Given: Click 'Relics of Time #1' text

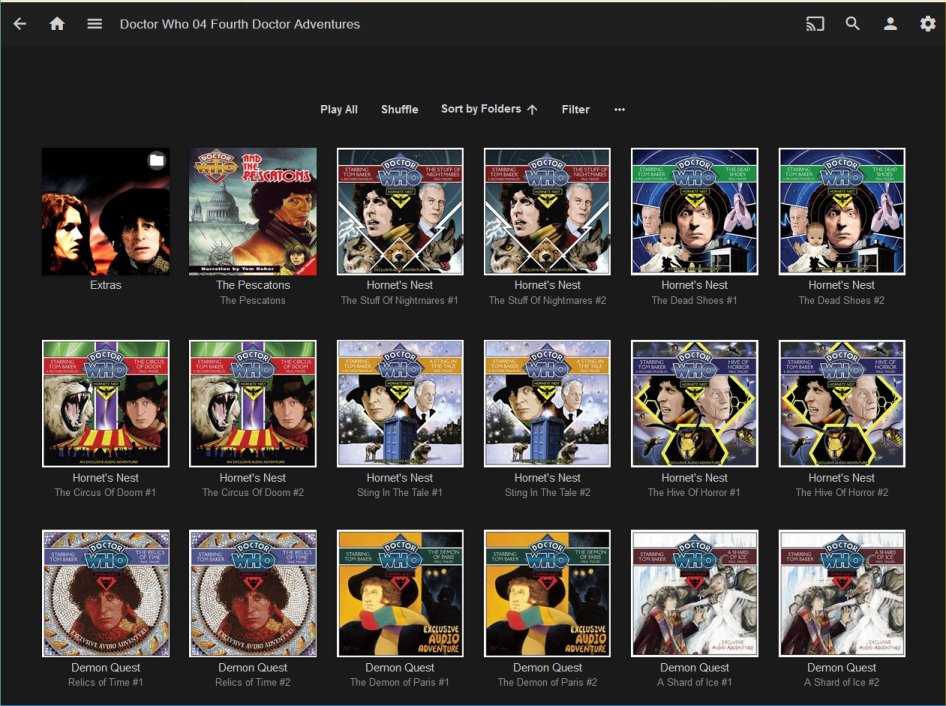Looking at the screenshot, I should [x=106, y=682].
